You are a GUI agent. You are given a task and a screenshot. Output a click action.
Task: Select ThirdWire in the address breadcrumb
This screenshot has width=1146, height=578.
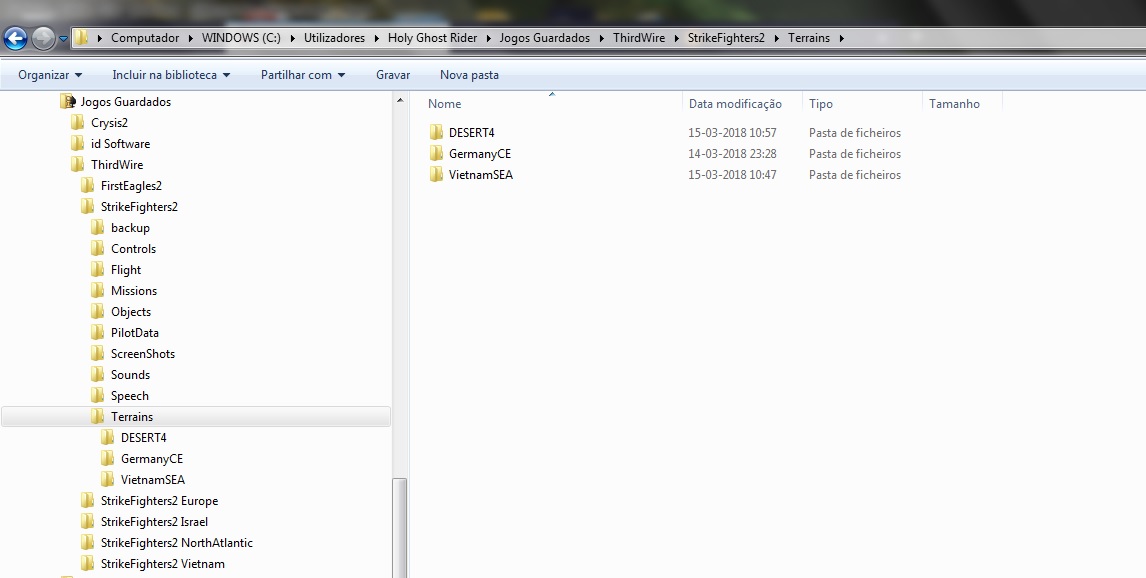[639, 38]
